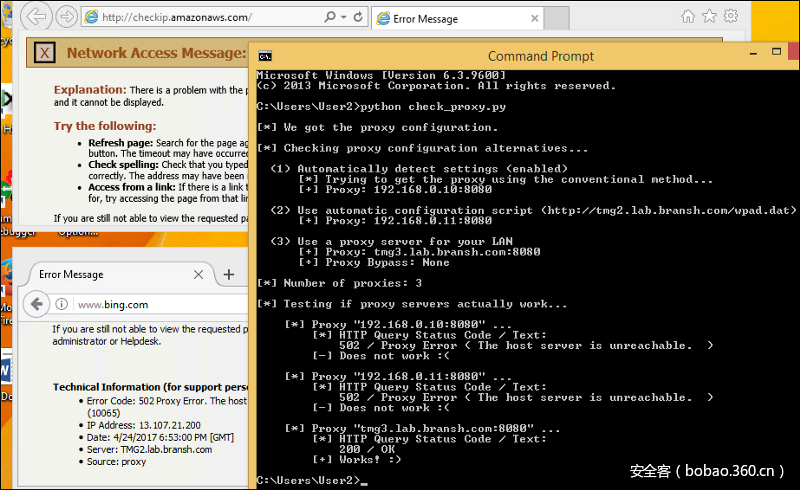Click the Internet Explorer back arrow button
The height and width of the screenshot is (490, 800).
[36, 17]
